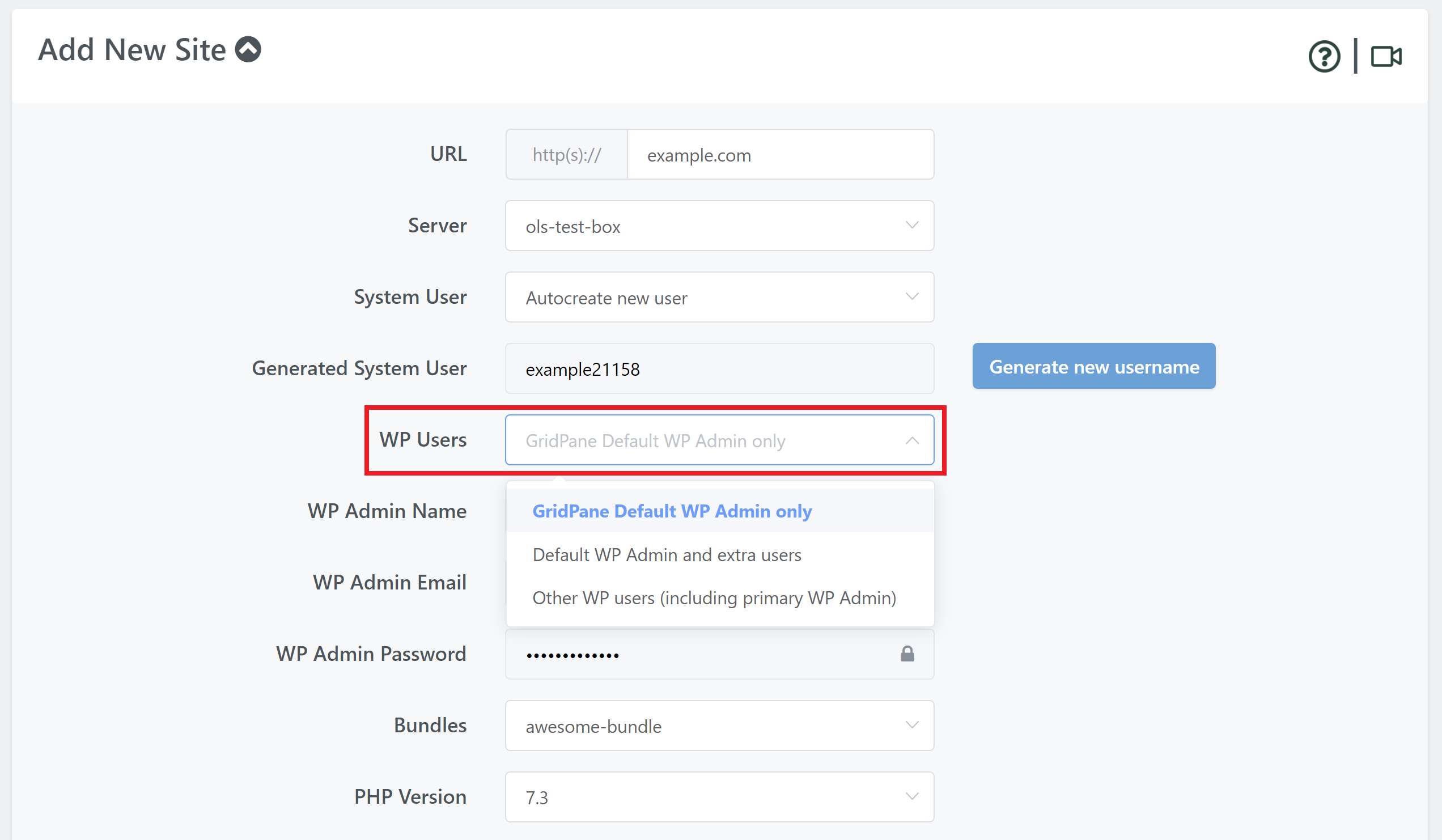Open the Server dropdown showing ols-test-box
Image resolution: width=1442 pixels, height=840 pixels.
(719, 226)
